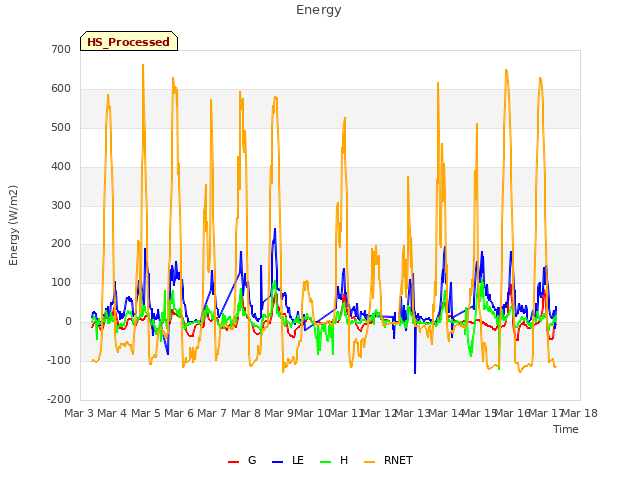Click the Mar 7 x-axis date label

[212, 413]
